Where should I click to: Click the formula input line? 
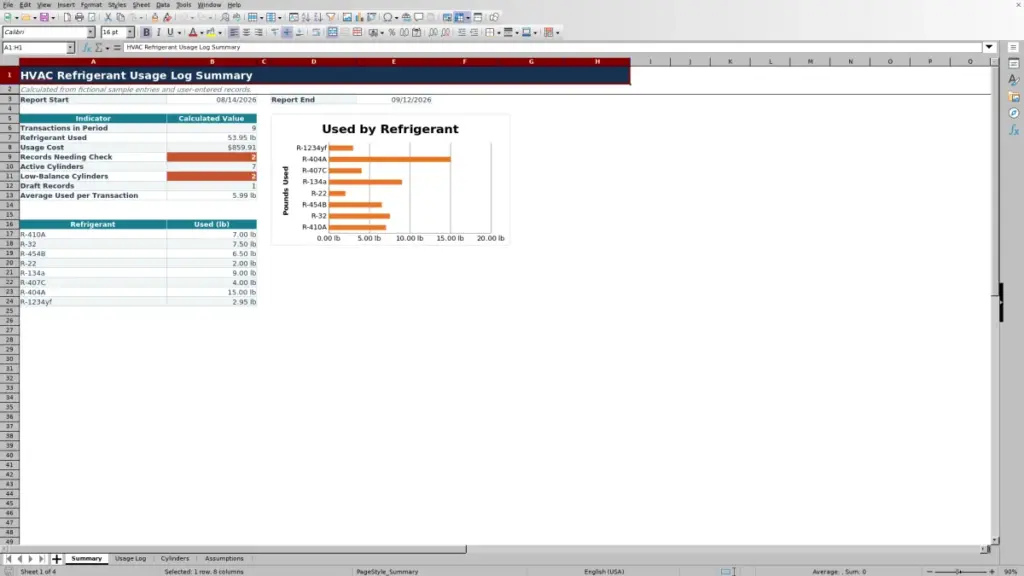point(552,47)
